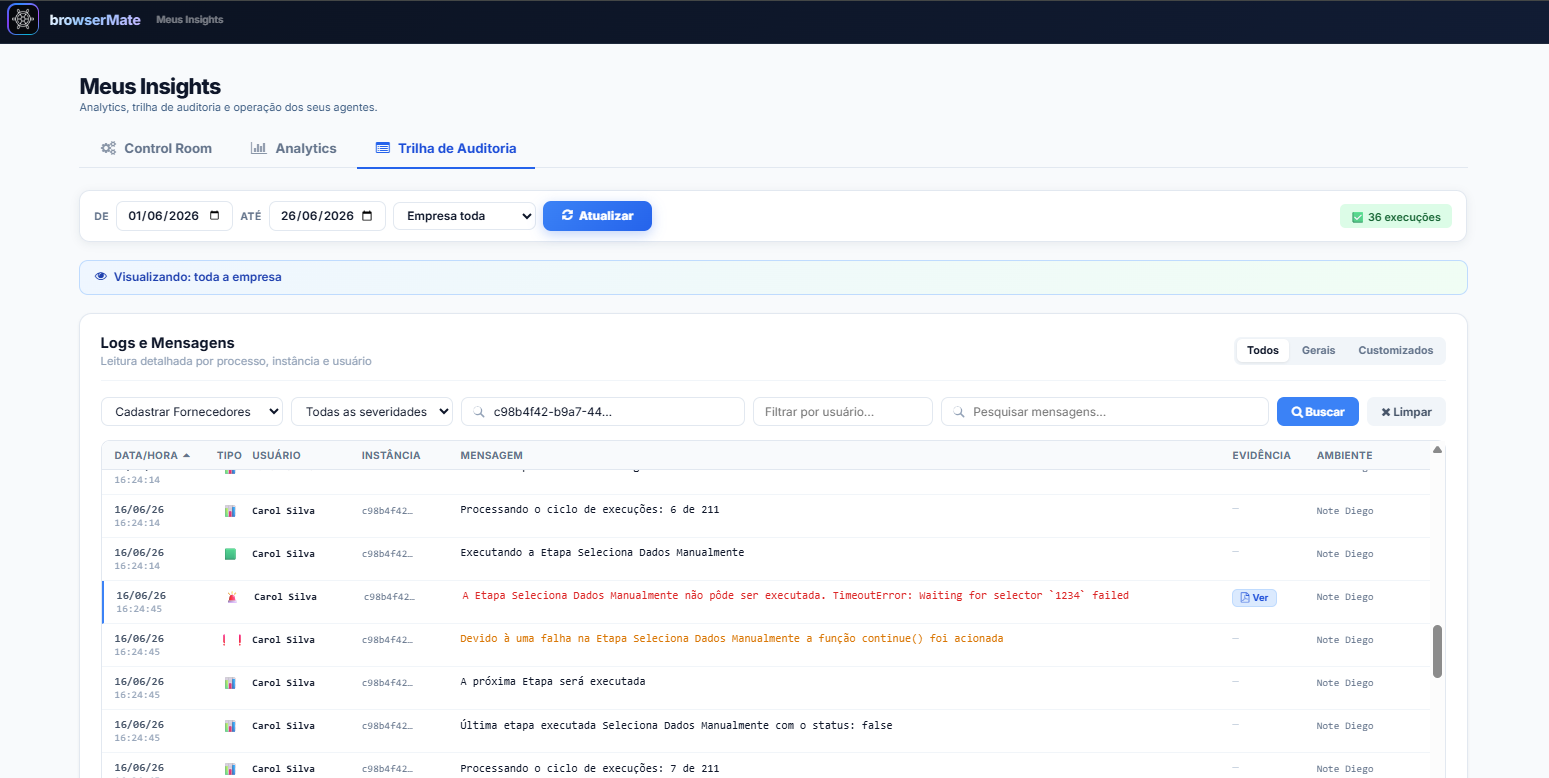Click the Buscar button
Image resolution: width=1549 pixels, height=778 pixels.
tap(1318, 412)
